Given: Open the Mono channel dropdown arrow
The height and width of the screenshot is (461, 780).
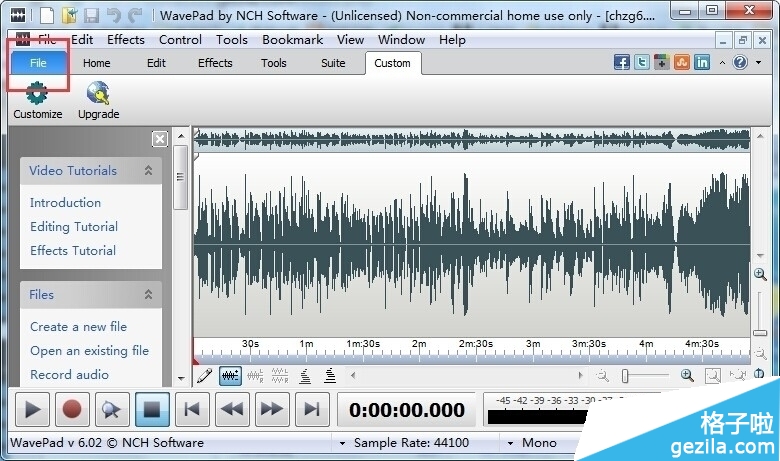Looking at the screenshot, I should coord(510,443).
